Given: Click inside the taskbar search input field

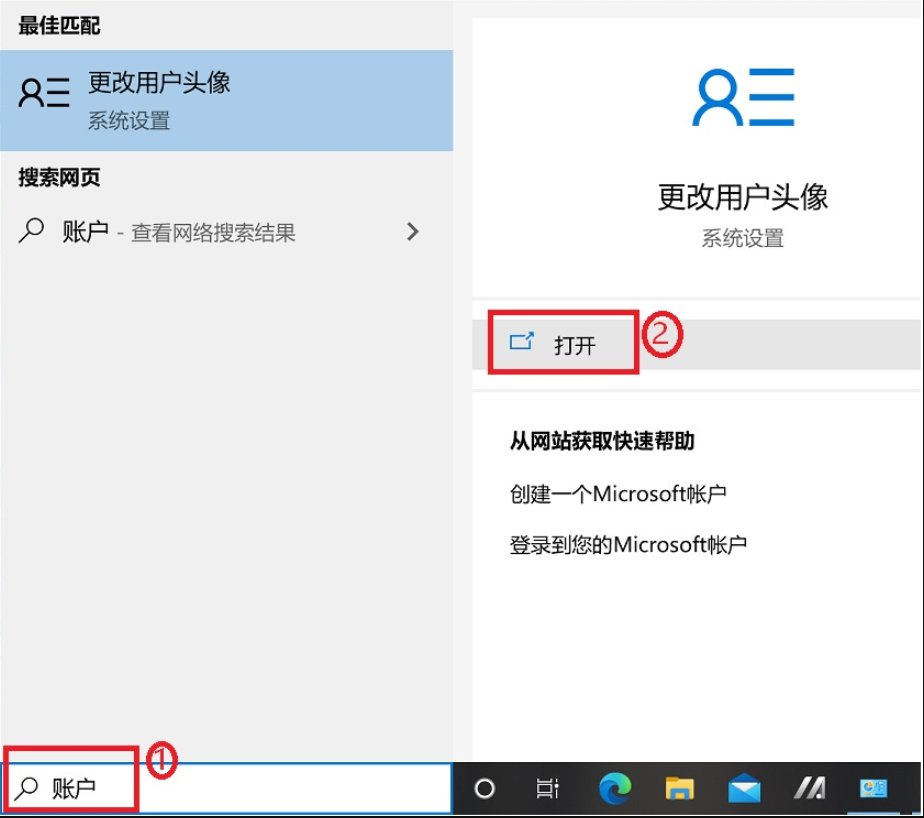Looking at the screenshot, I should click(200, 787).
